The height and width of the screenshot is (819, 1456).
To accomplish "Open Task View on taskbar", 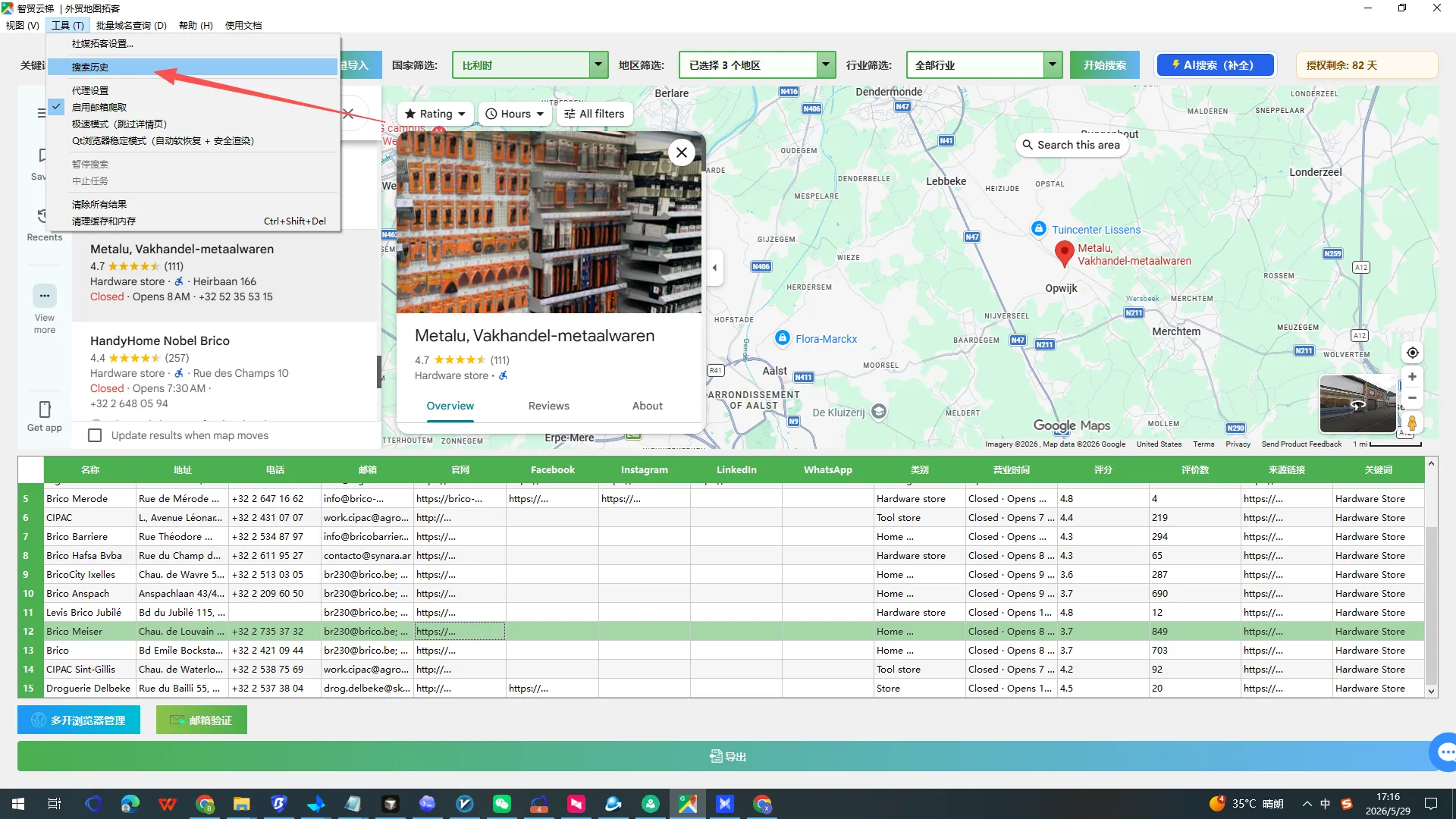I will (x=55, y=804).
